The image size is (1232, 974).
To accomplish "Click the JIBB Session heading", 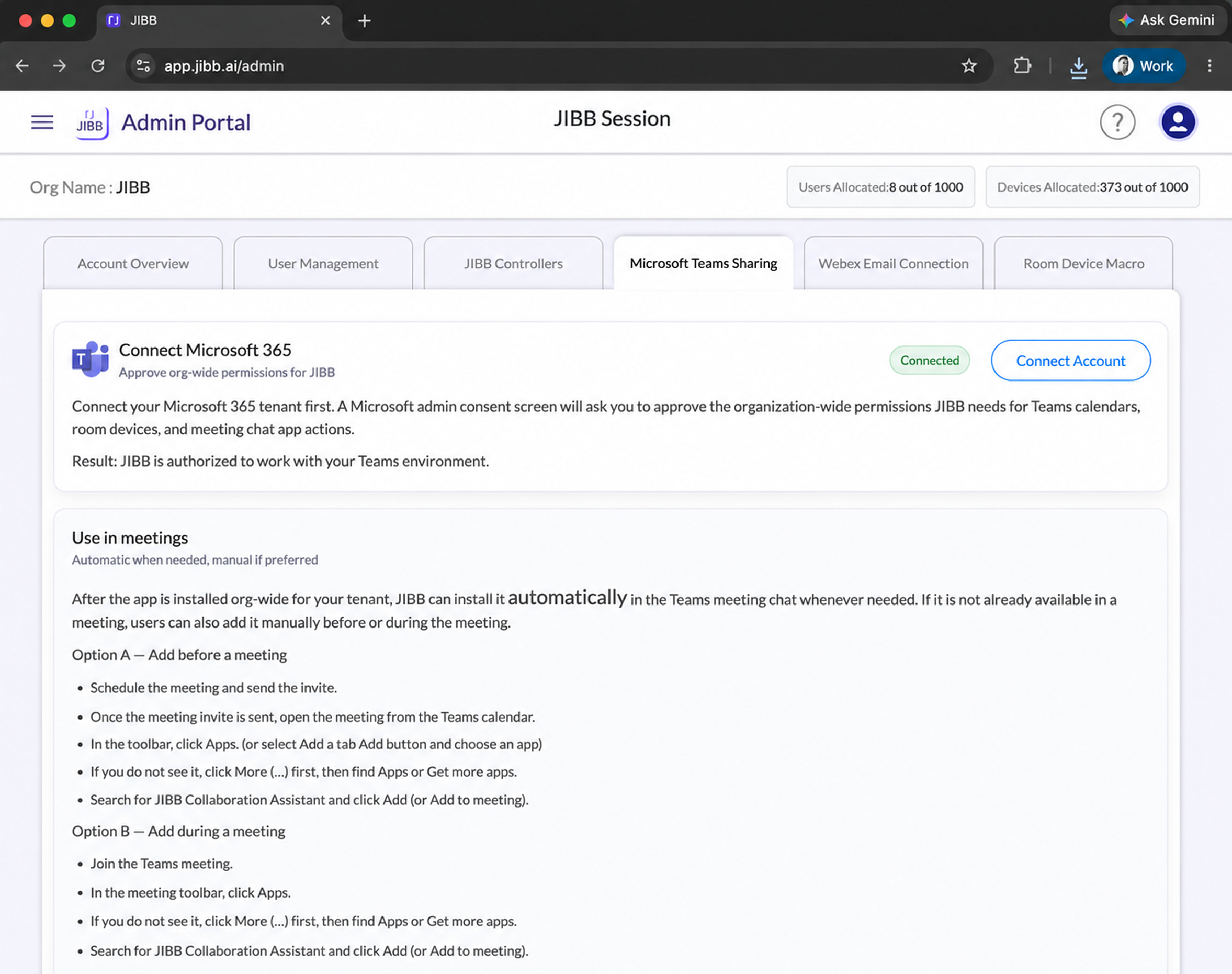I will pyautogui.click(x=612, y=119).
